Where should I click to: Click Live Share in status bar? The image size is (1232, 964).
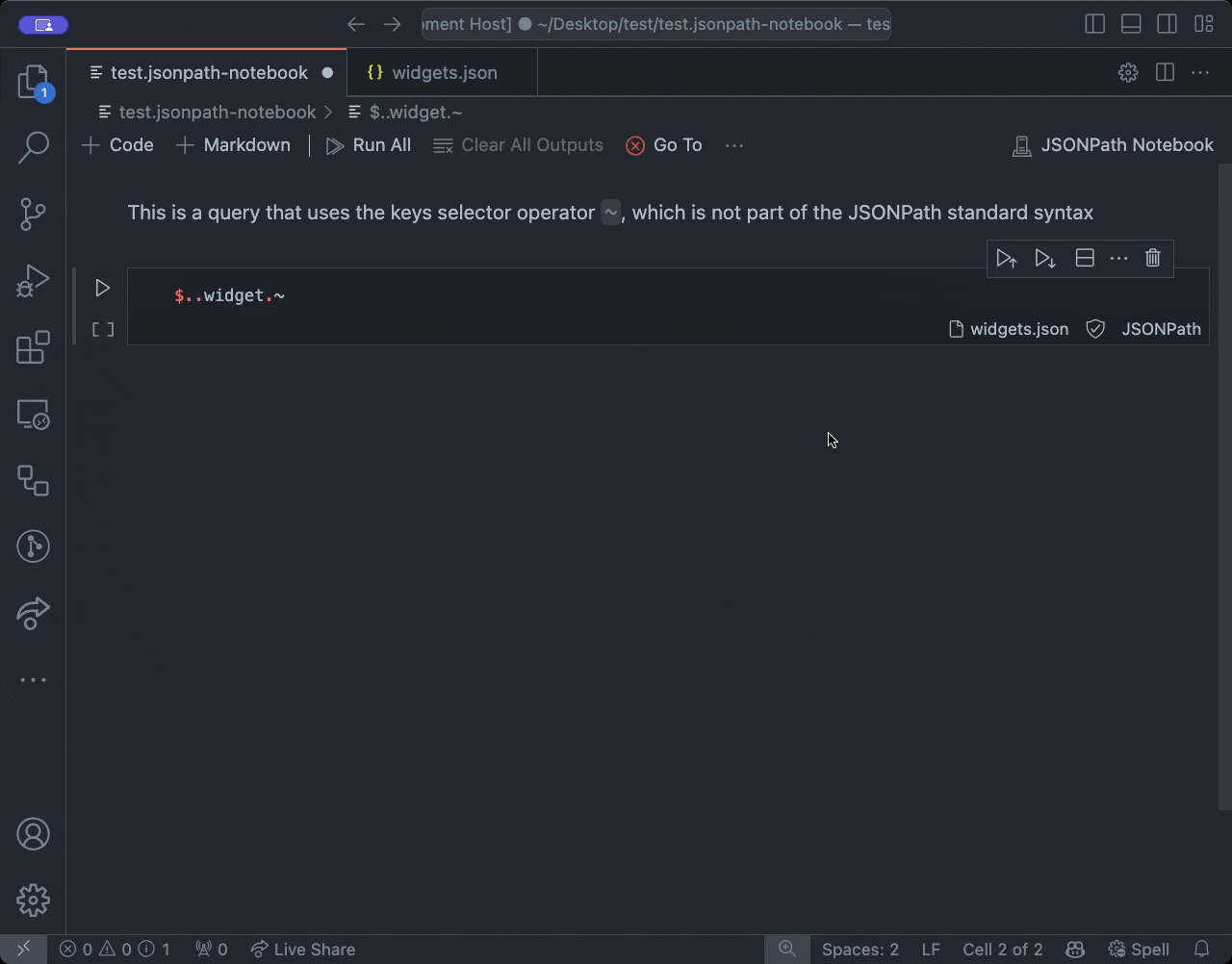(303, 950)
